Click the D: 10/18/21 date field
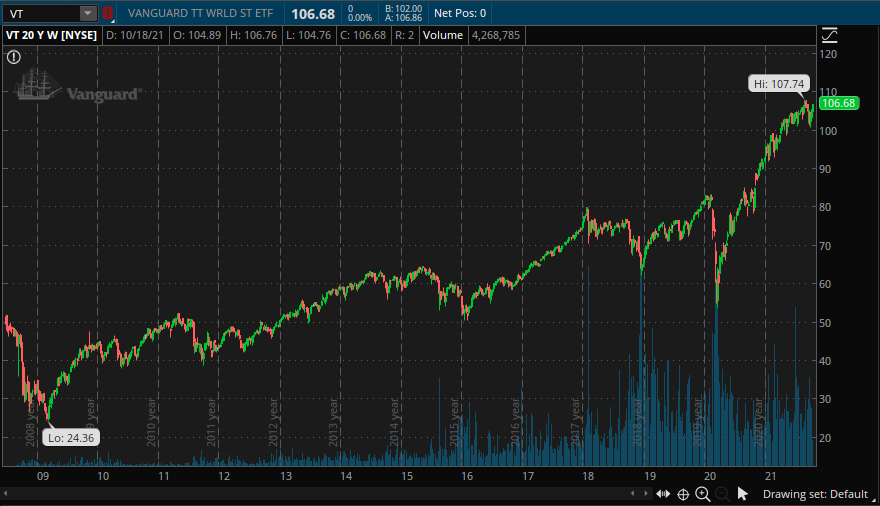Image resolution: width=880 pixels, height=506 pixels. pos(135,35)
